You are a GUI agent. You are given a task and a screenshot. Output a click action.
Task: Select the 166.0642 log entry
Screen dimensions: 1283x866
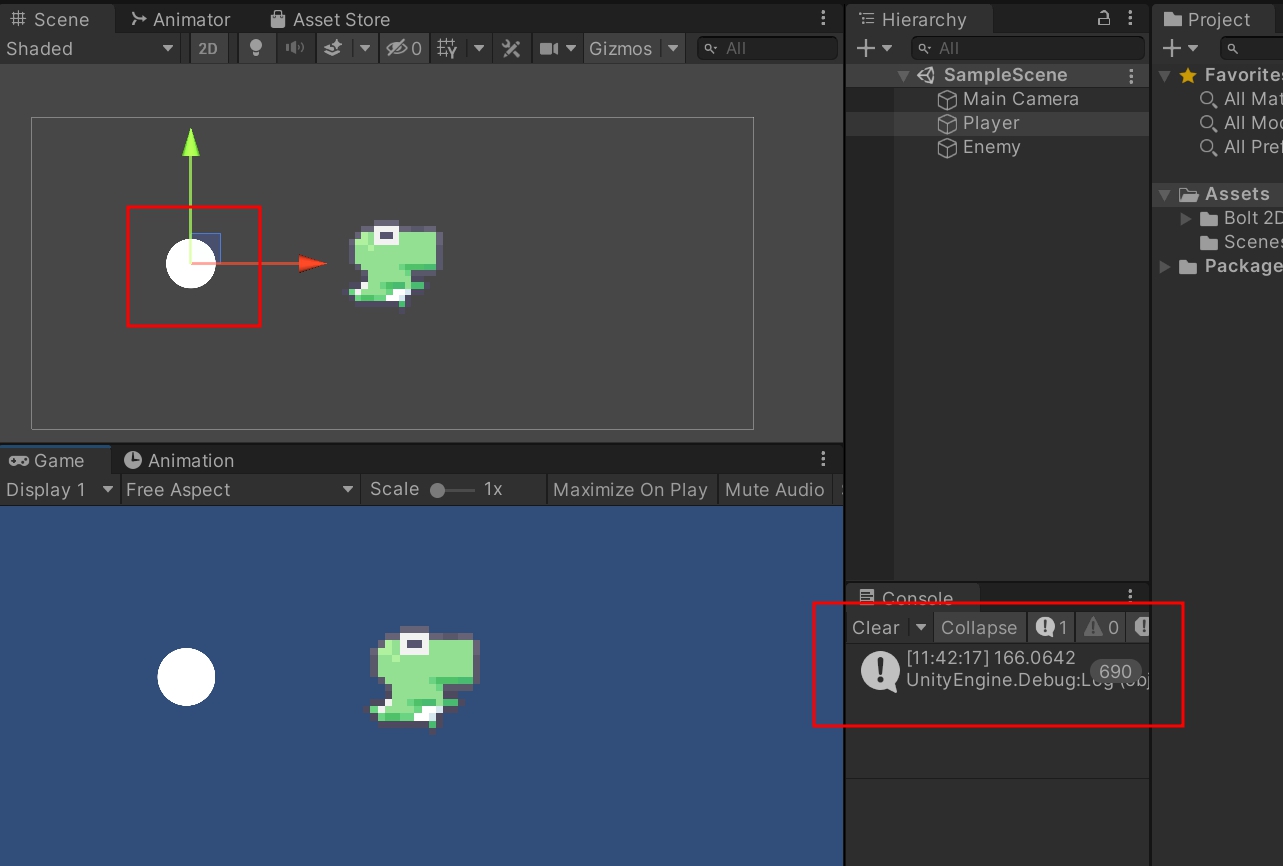[997, 670]
